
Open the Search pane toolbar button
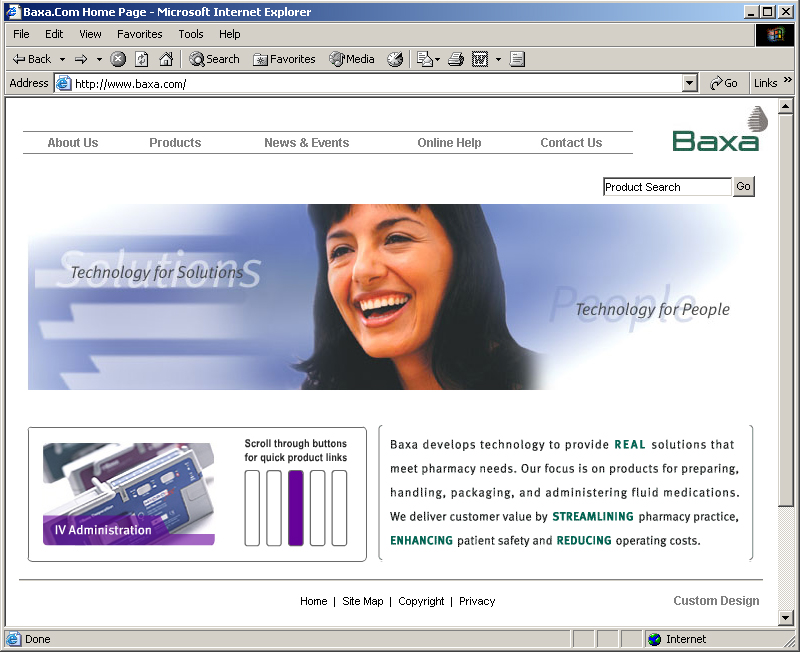(x=214, y=59)
